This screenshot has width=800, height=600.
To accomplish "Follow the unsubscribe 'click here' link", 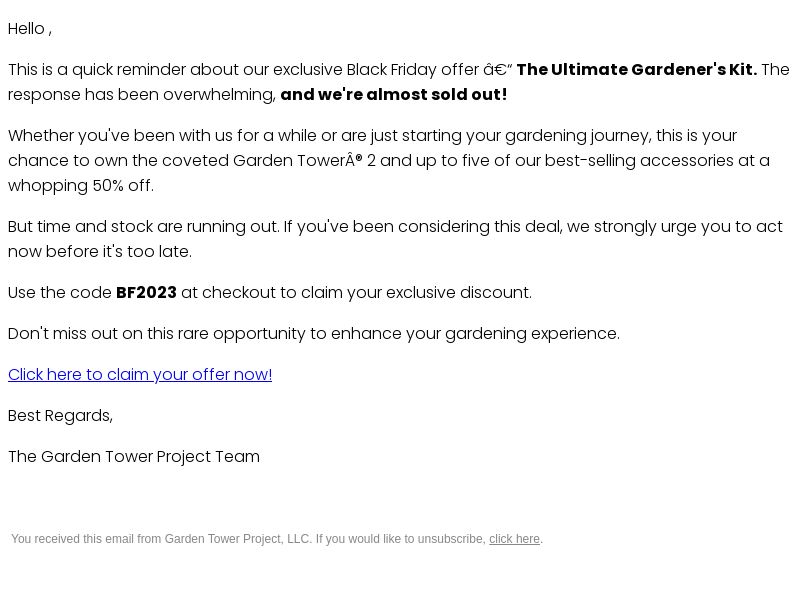I will [x=514, y=539].
